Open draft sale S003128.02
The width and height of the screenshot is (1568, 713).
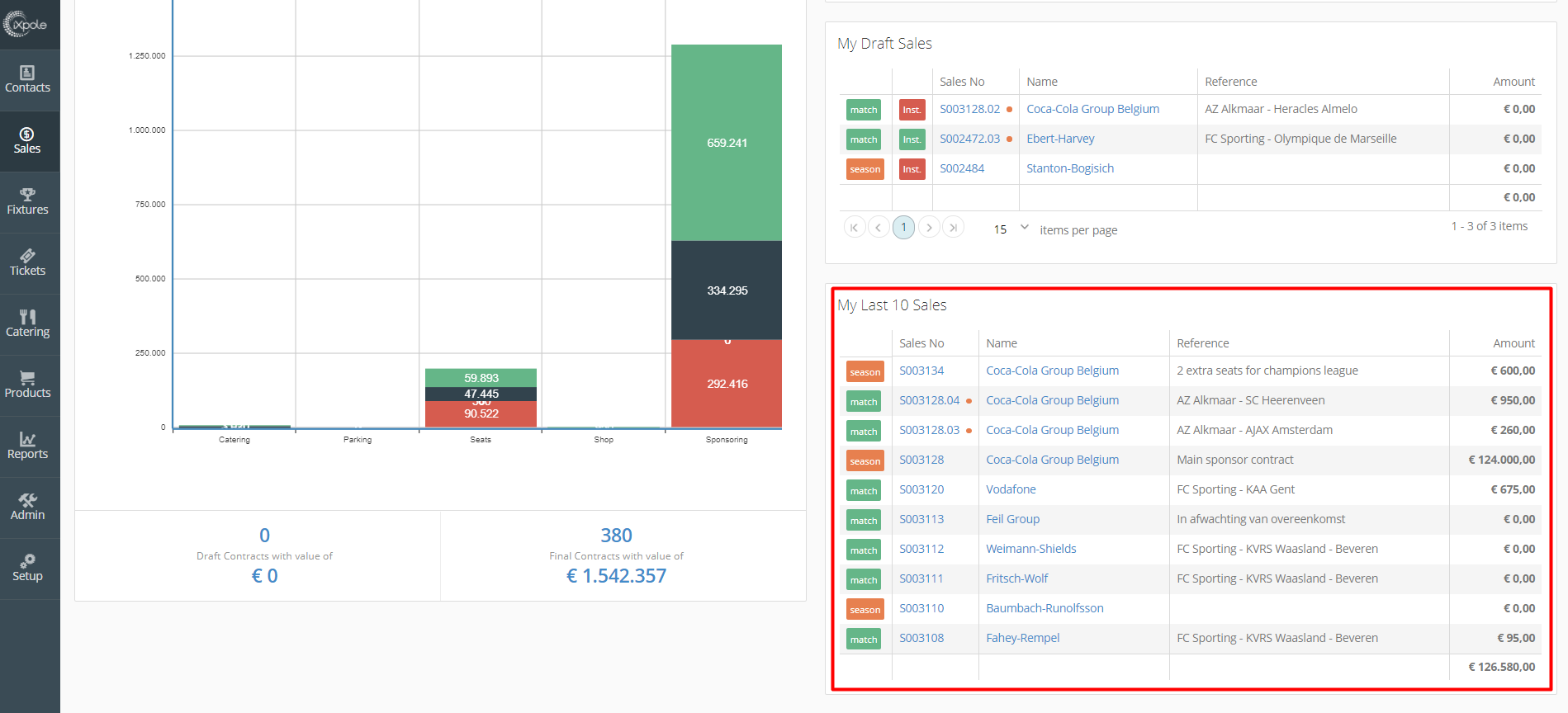click(x=969, y=109)
